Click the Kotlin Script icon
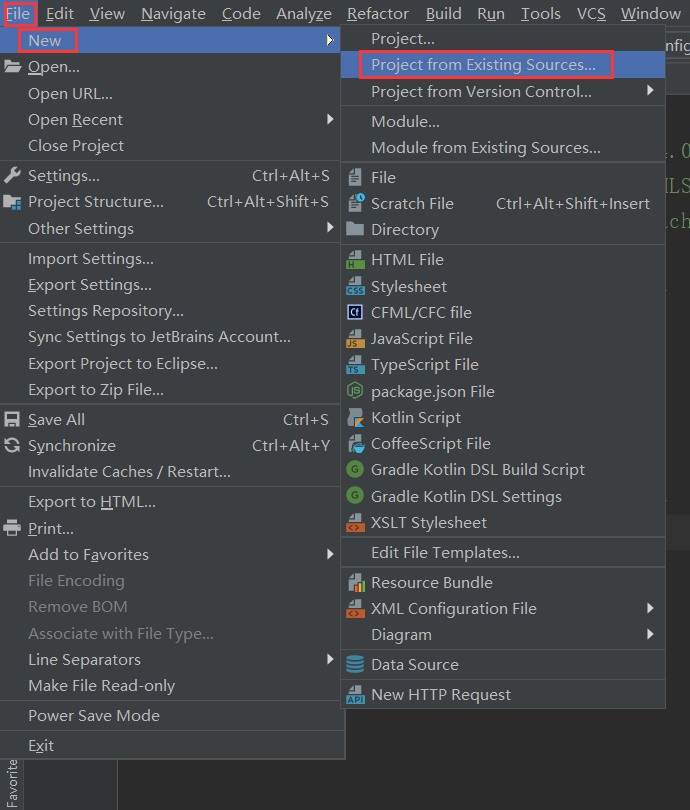 355,417
